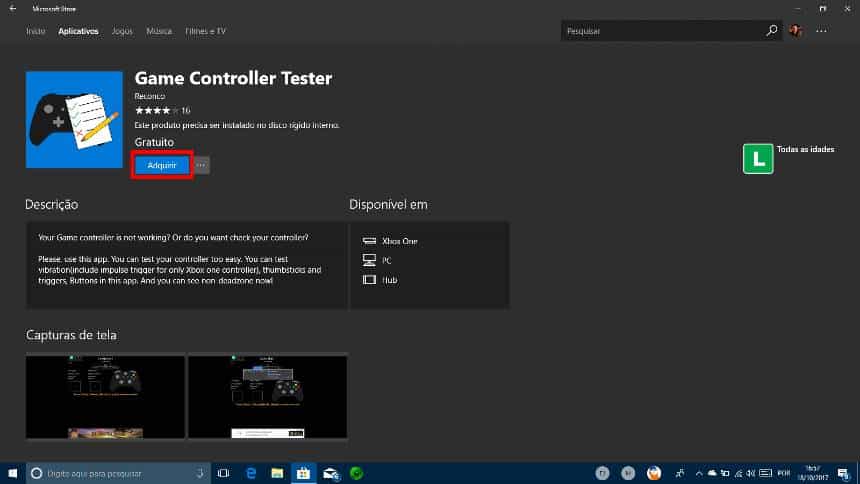This screenshot has width=860, height=484.
Task: Open the Início tab
Action: point(36,31)
